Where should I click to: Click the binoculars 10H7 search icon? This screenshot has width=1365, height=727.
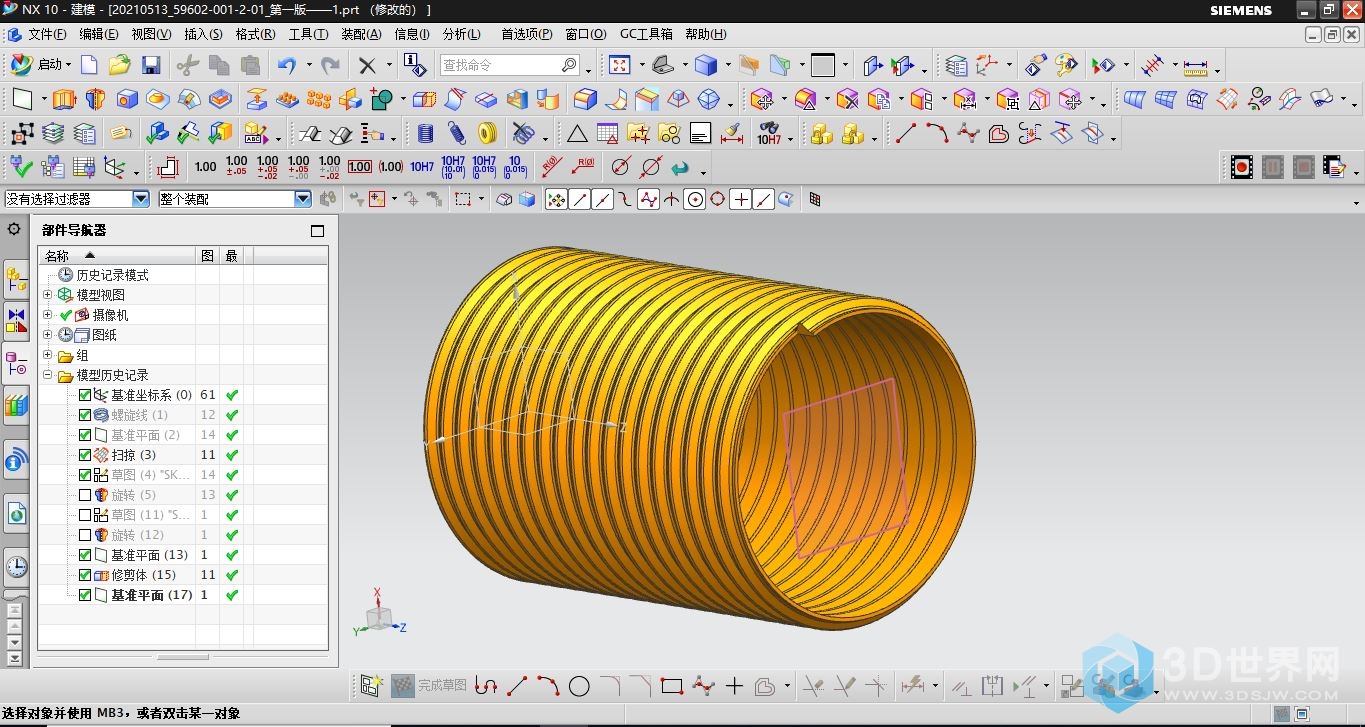(769, 134)
